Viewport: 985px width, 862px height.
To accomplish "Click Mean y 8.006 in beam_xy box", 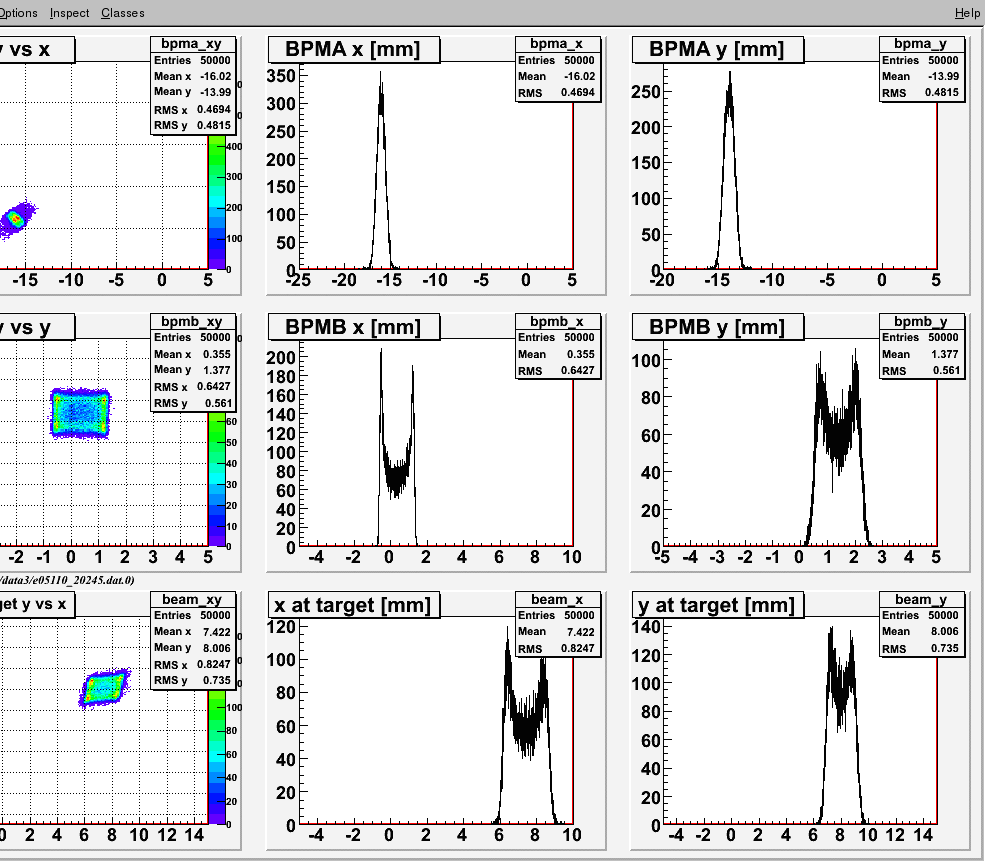I will click(192, 647).
